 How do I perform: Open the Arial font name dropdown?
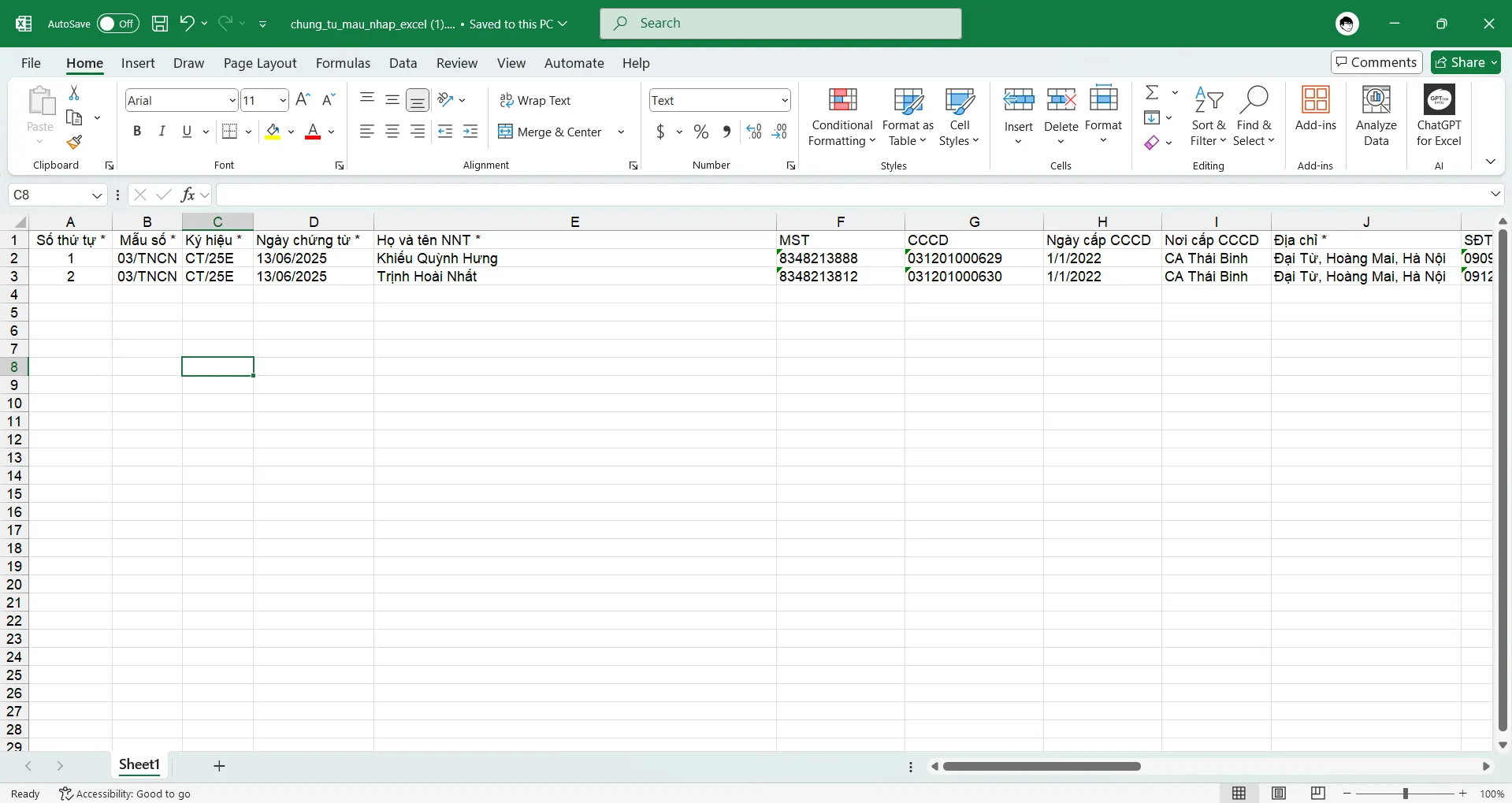click(x=232, y=101)
